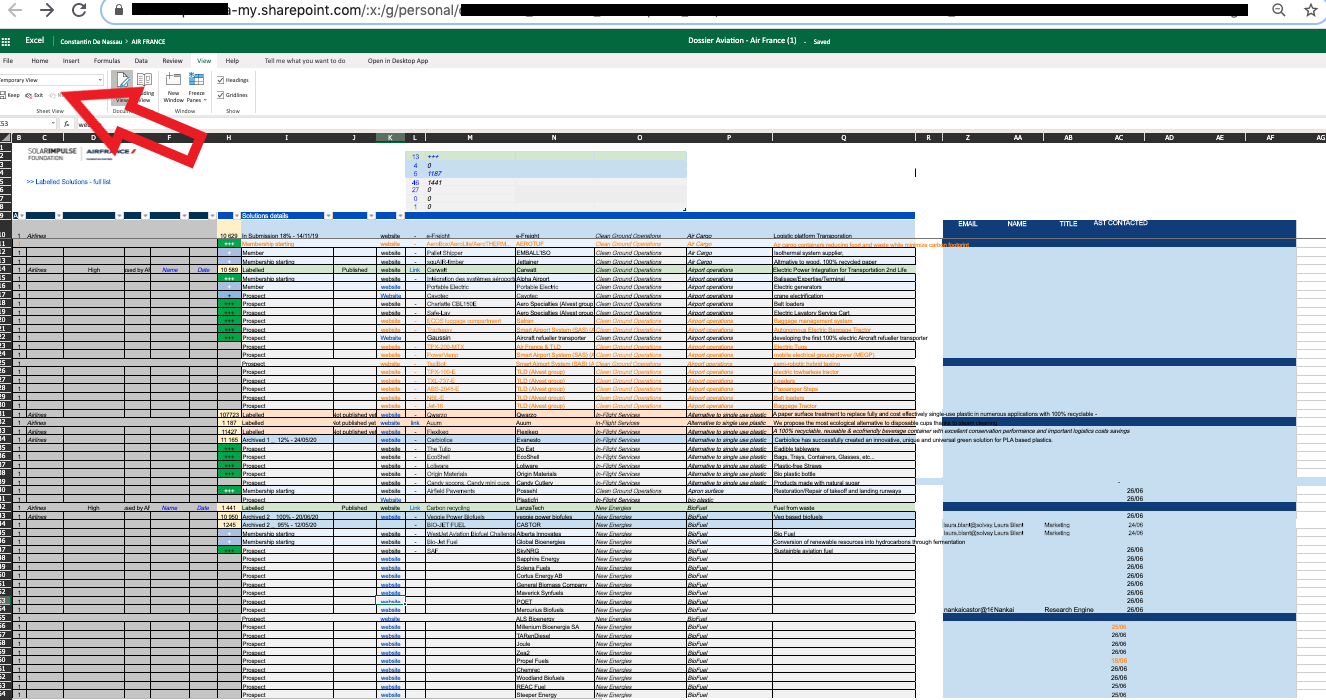Reload the browser page
This screenshot has height=700, width=1326.
(x=79, y=10)
